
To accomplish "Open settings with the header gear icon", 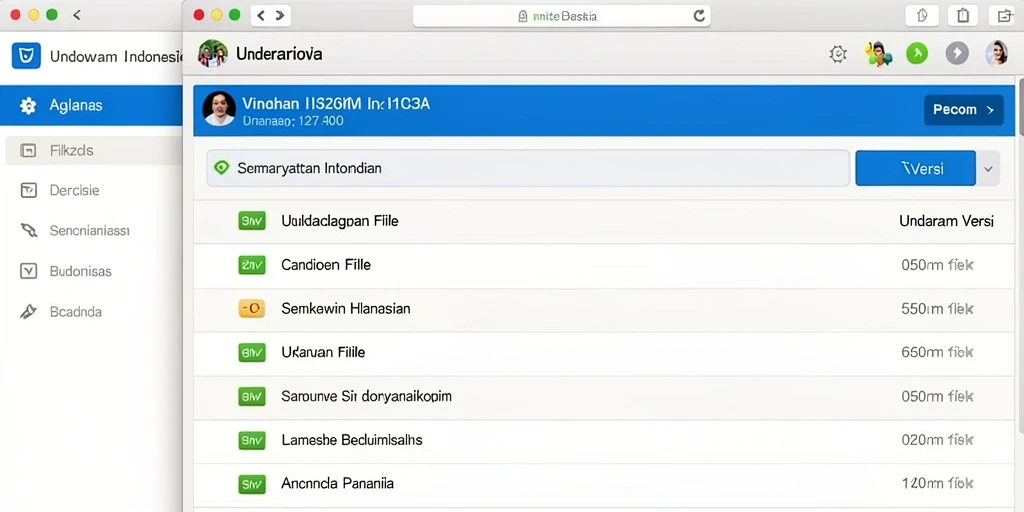I will (x=838, y=54).
